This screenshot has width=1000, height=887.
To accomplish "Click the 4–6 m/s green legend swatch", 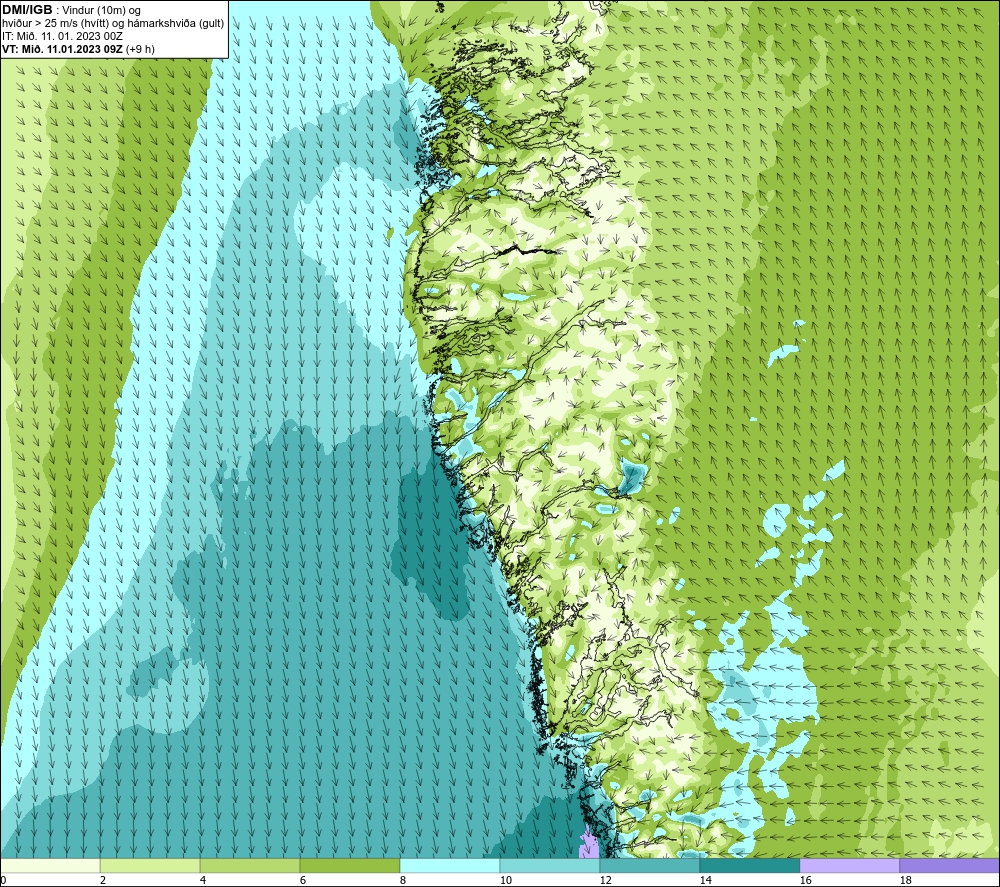I will tap(250, 865).
